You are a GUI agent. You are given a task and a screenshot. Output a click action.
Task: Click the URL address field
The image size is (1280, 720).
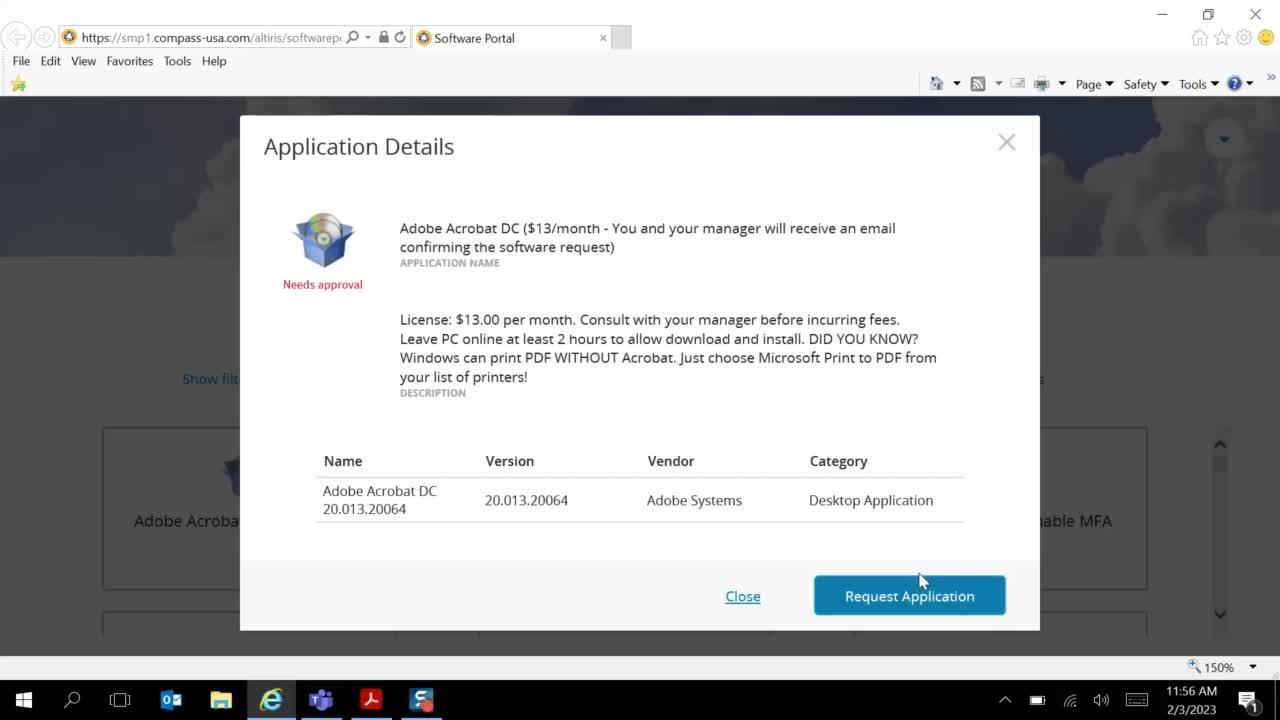(210, 38)
